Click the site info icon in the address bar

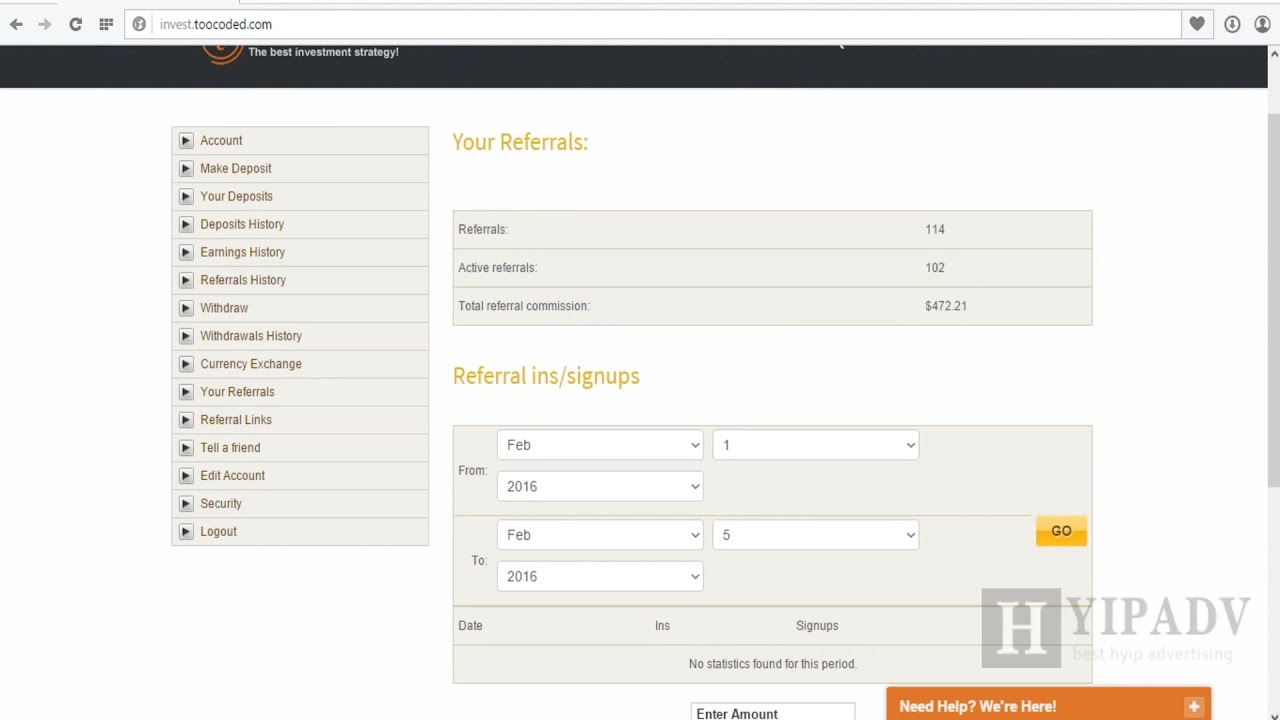click(140, 24)
